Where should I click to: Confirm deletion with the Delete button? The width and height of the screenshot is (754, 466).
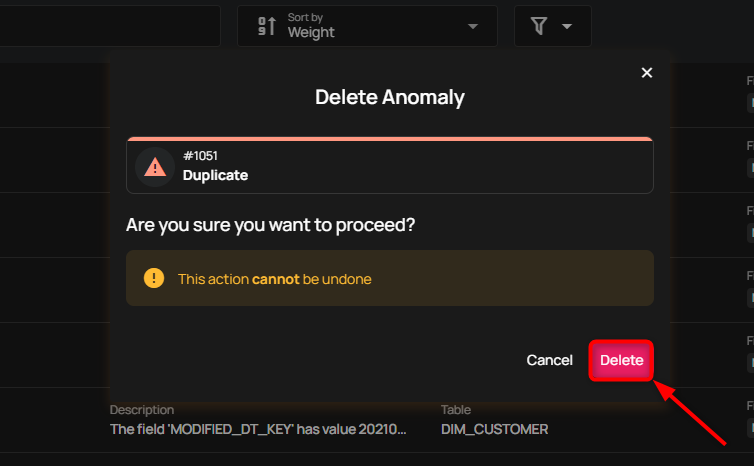point(621,360)
